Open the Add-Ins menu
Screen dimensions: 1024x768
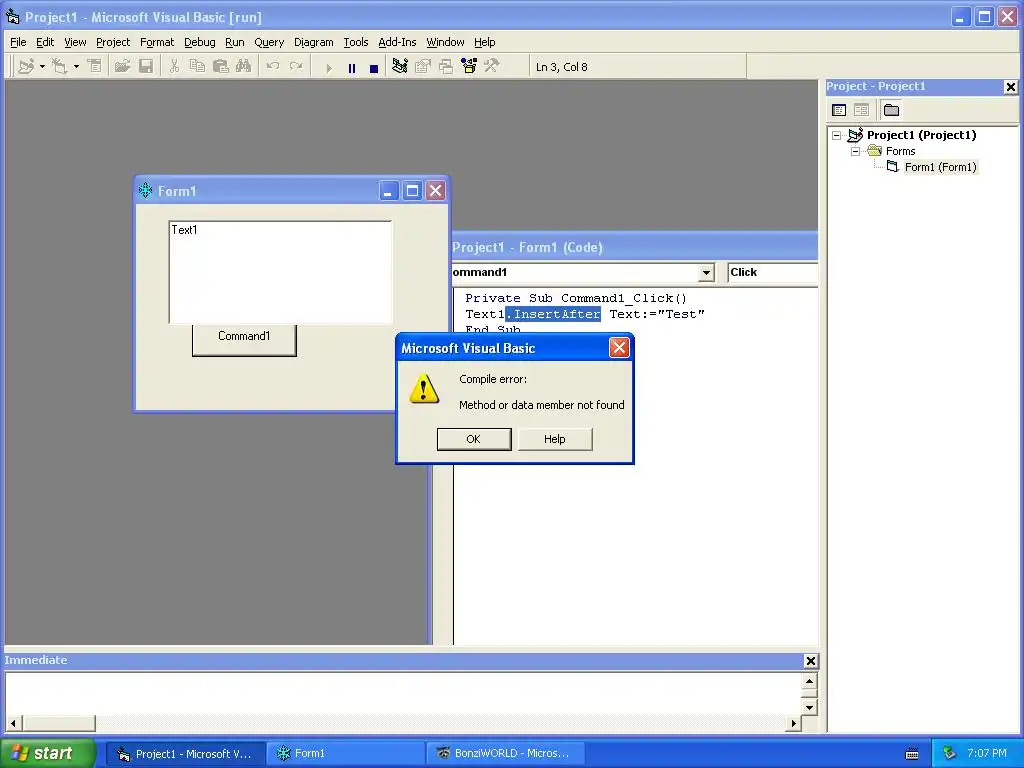(x=397, y=42)
